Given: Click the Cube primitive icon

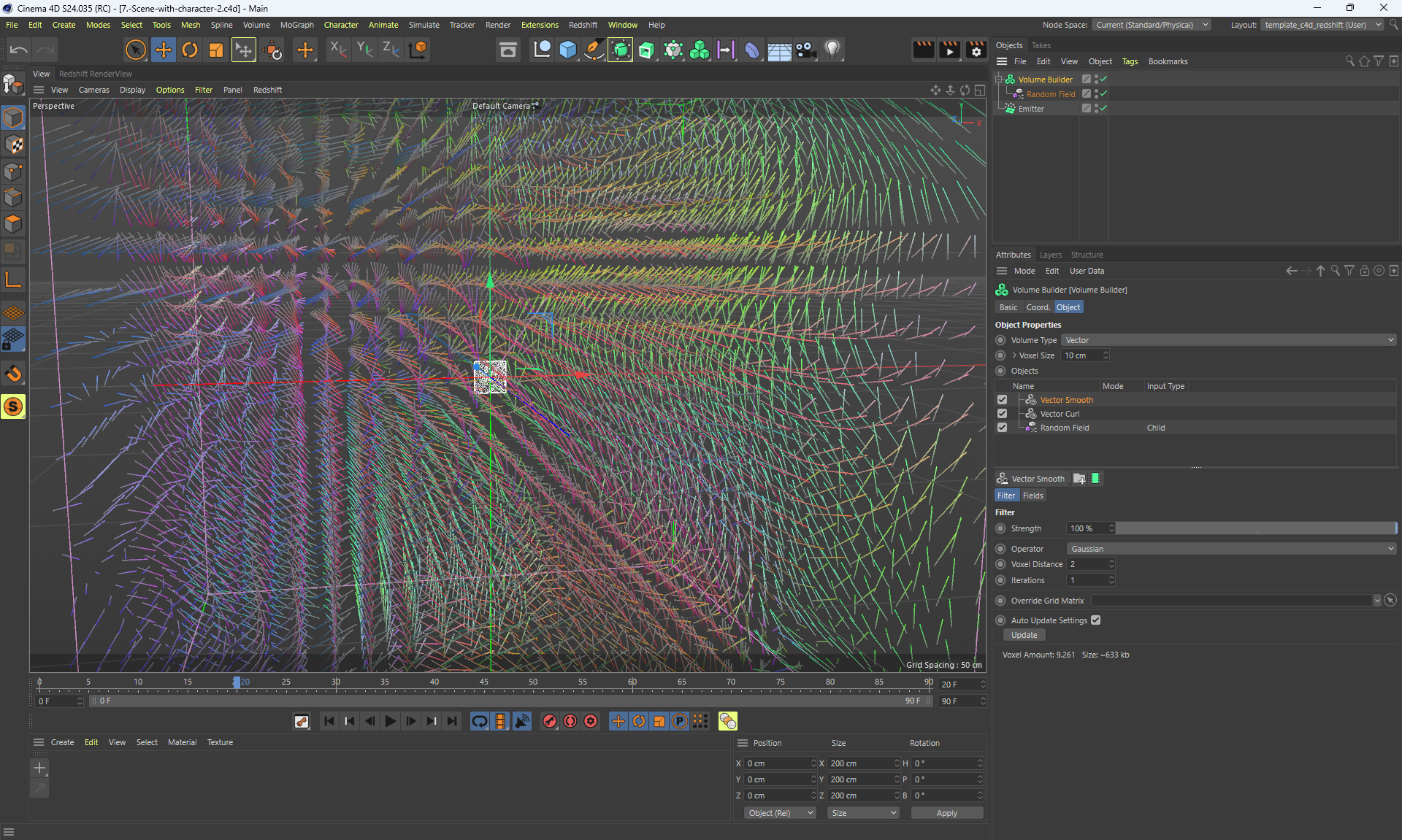Looking at the screenshot, I should (x=567, y=50).
